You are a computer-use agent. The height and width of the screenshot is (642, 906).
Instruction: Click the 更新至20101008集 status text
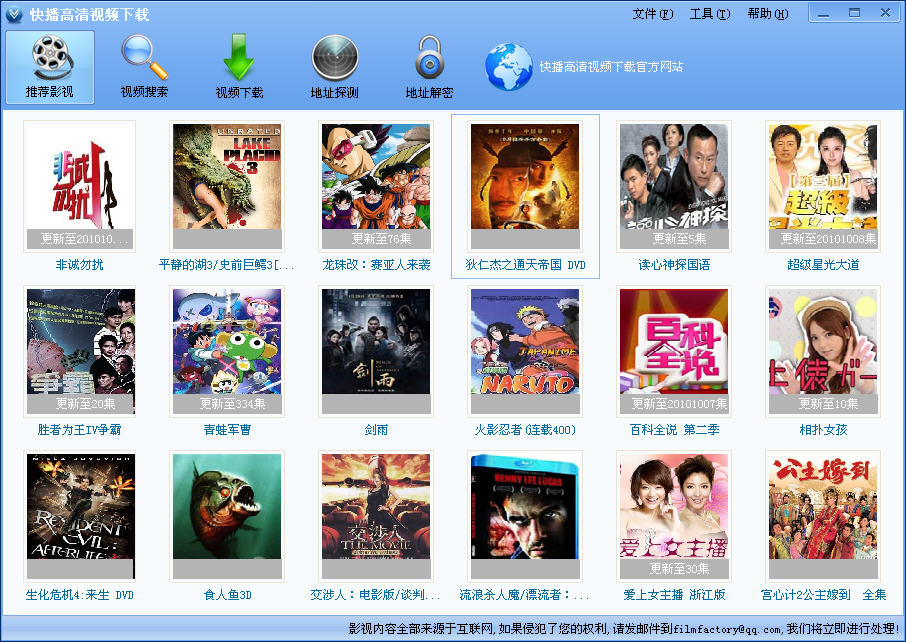(828, 239)
